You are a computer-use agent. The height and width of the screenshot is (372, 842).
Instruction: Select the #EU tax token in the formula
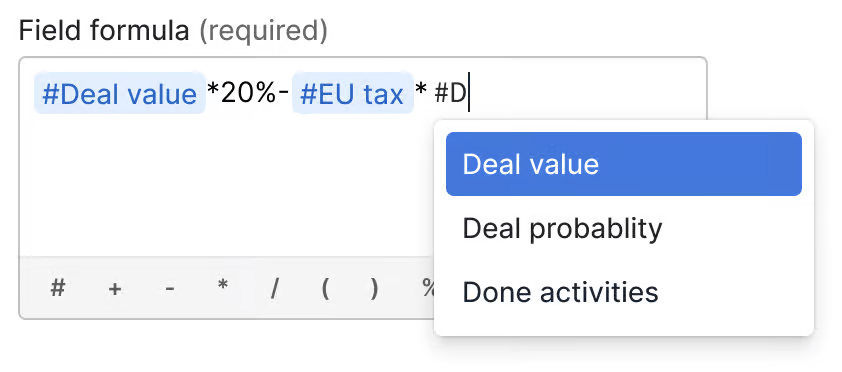coord(352,93)
